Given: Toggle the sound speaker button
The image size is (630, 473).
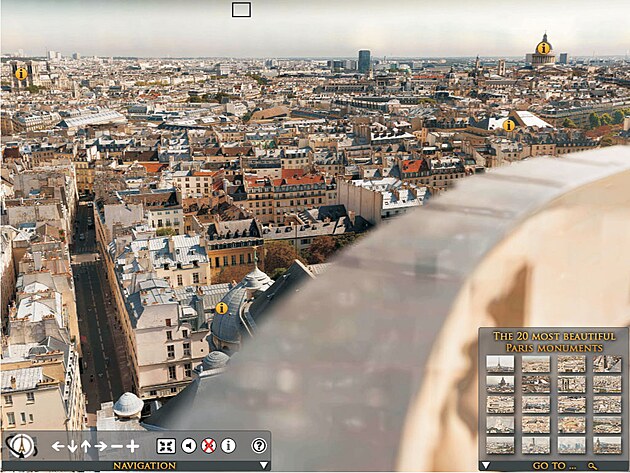Looking at the screenshot, I should click(x=188, y=446).
